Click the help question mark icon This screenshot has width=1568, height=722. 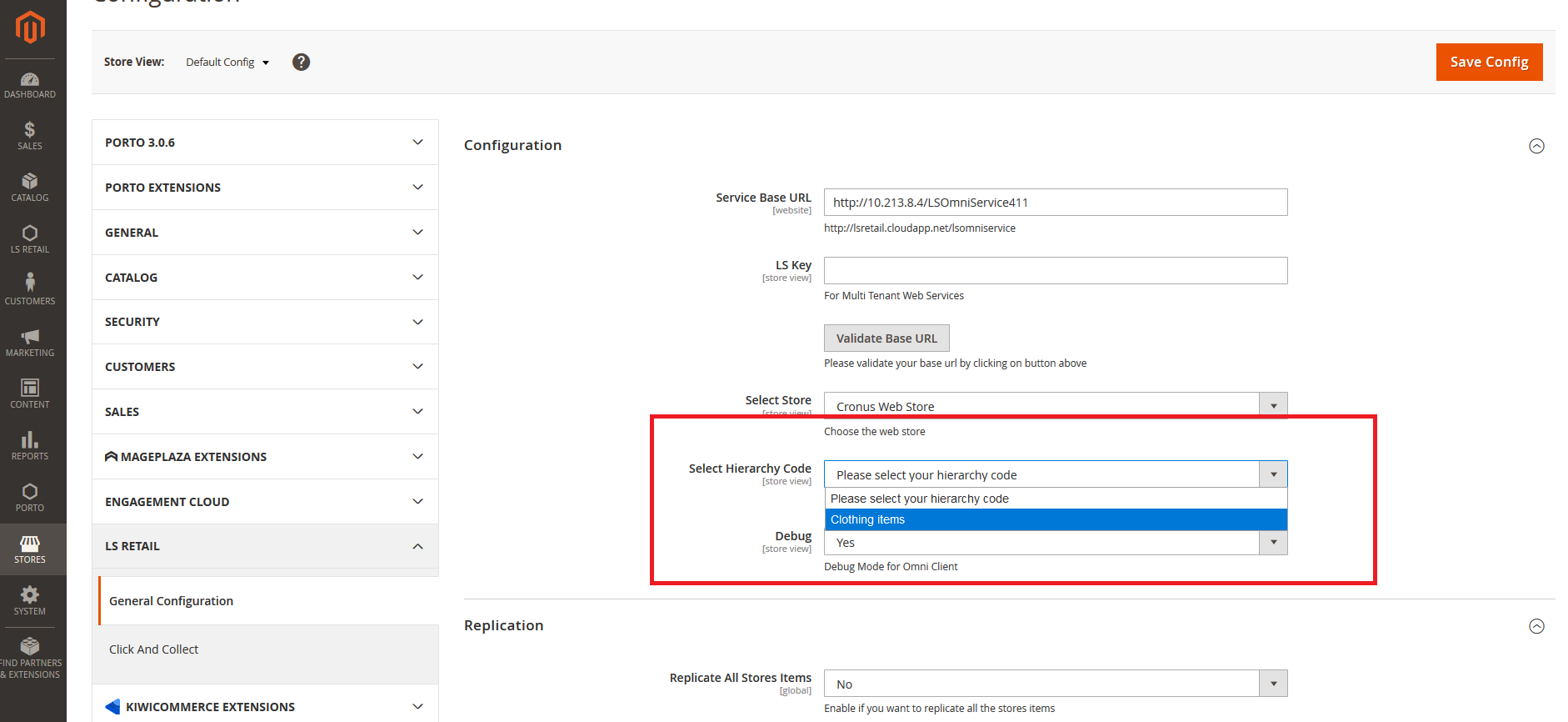click(301, 63)
